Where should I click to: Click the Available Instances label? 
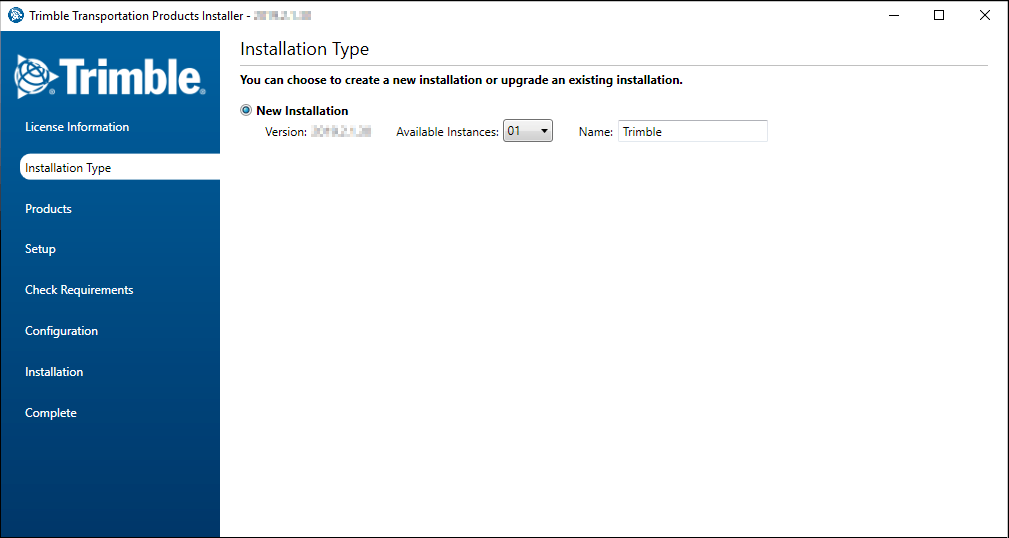[448, 132]
